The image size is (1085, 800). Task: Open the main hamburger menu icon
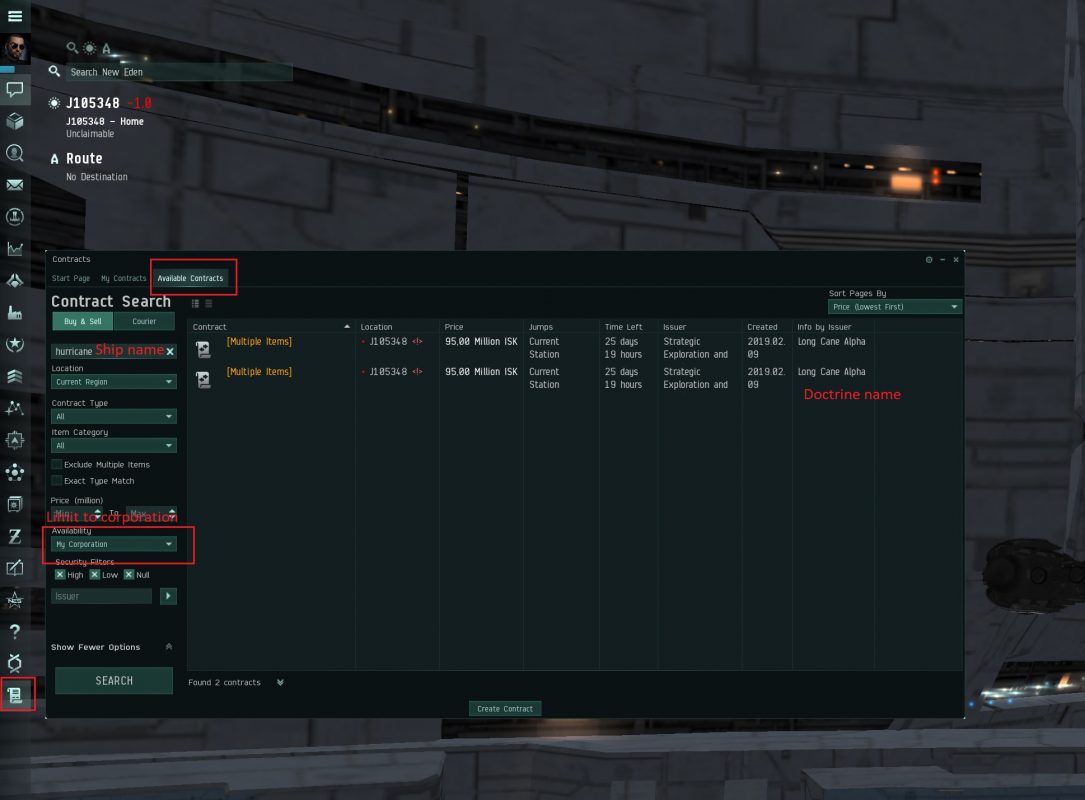[15, 15]
